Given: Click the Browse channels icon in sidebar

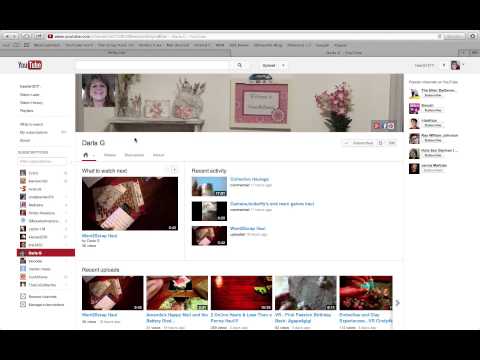Looking at the screenshot, I should coord(23,296).
